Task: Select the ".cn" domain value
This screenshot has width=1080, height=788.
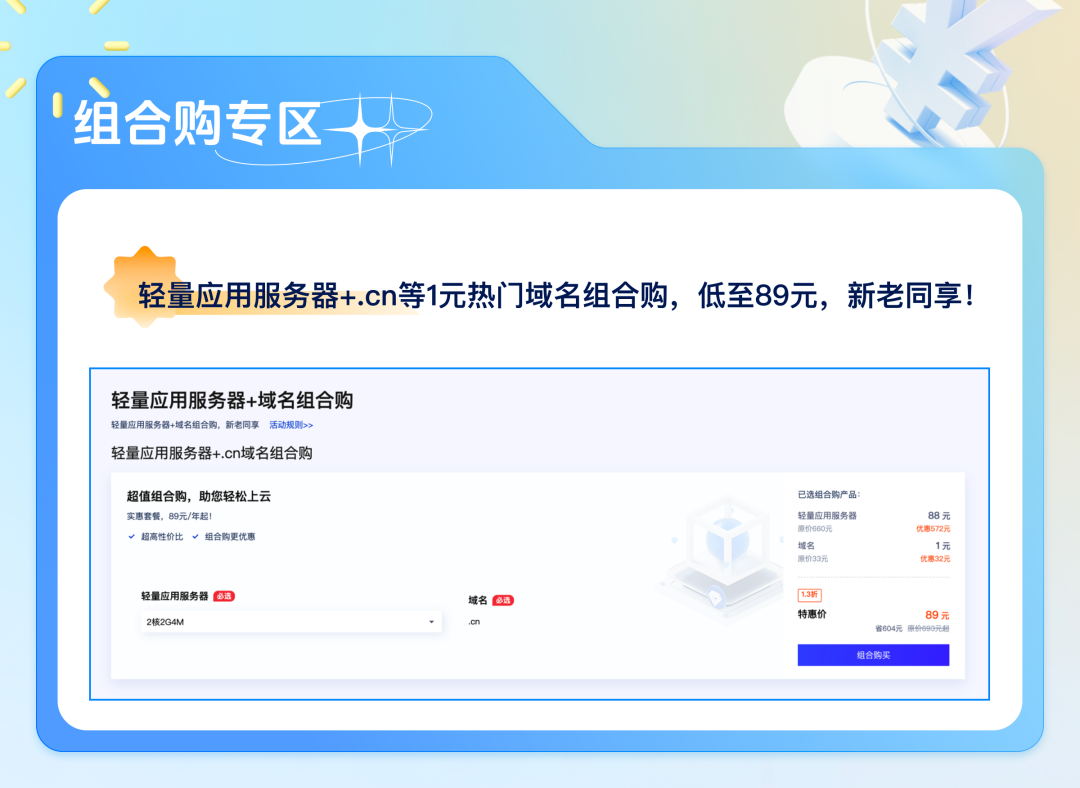Action: [x=474, y=622]
